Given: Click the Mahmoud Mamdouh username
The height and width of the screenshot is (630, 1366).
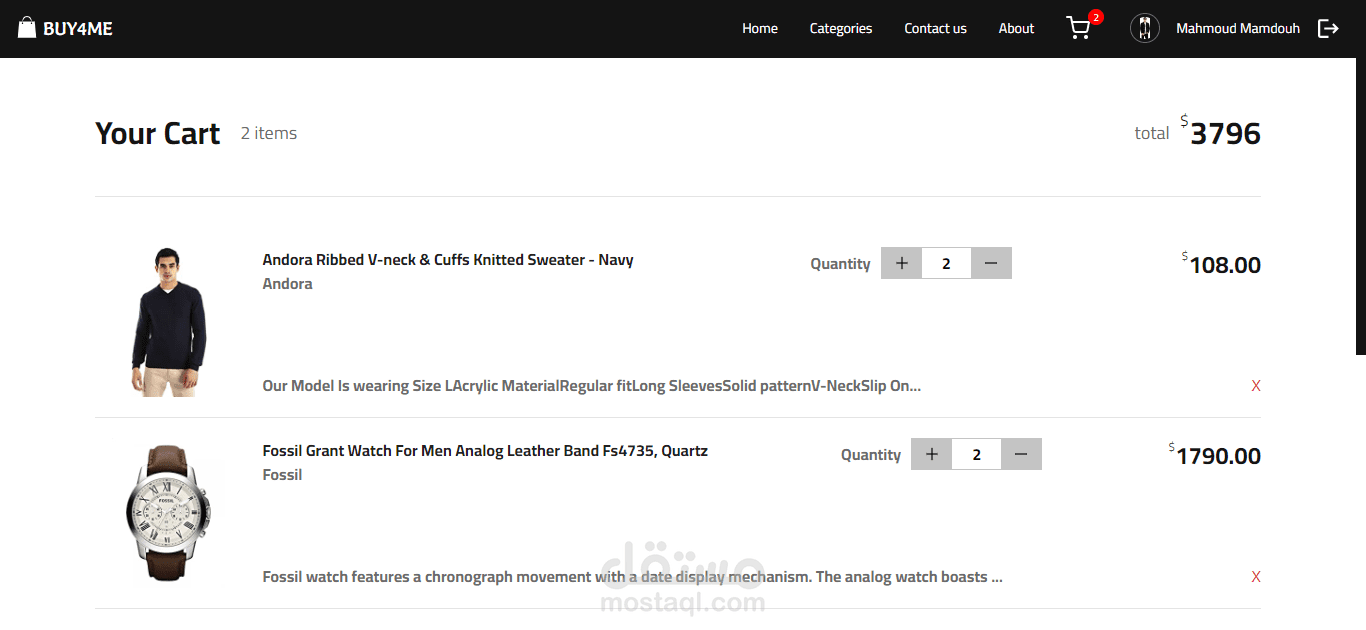Looking at the screenshot, I should pyautogui.click(x=1238, y=28).
